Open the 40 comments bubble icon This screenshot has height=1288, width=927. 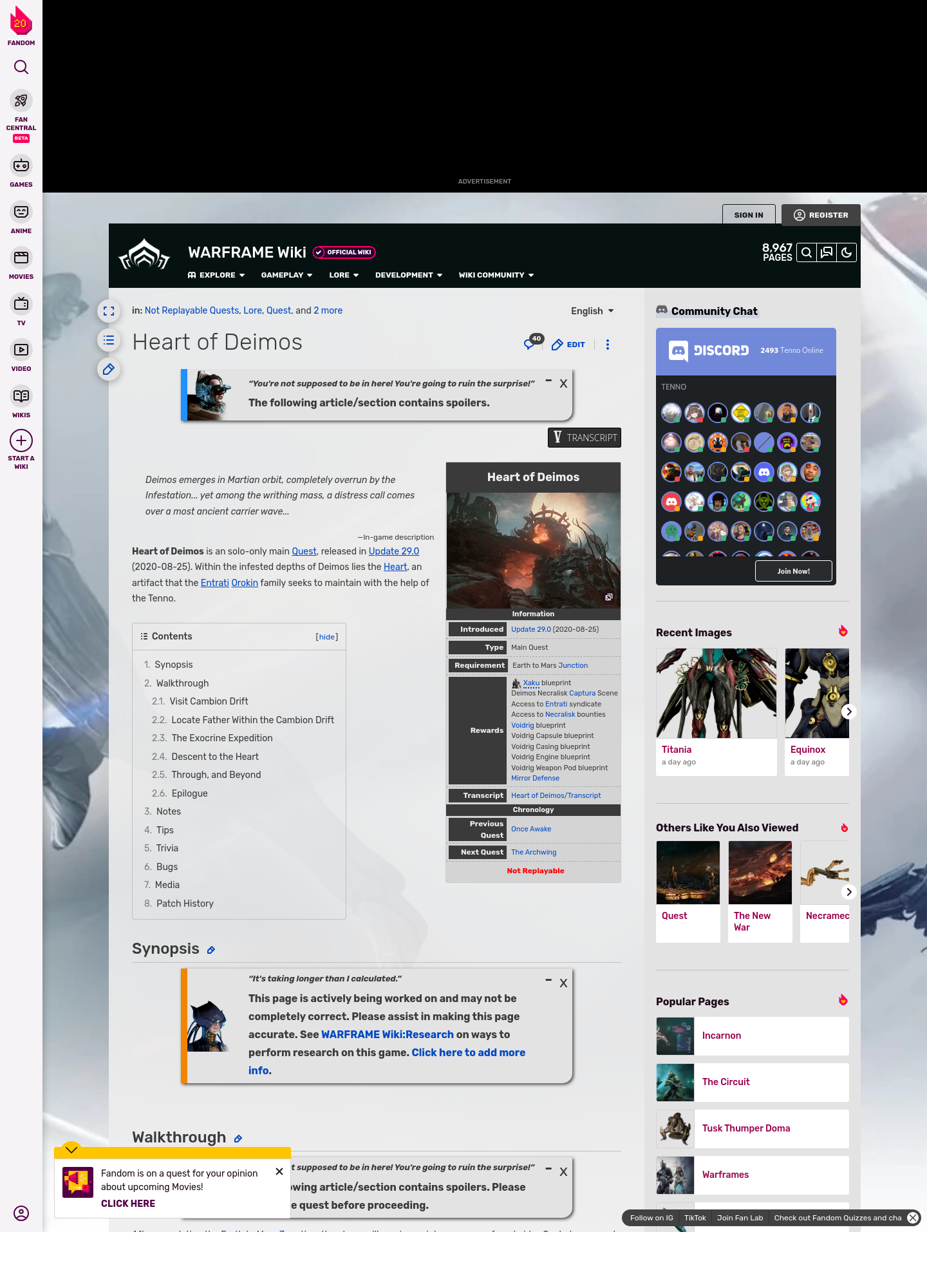point(533,343)
